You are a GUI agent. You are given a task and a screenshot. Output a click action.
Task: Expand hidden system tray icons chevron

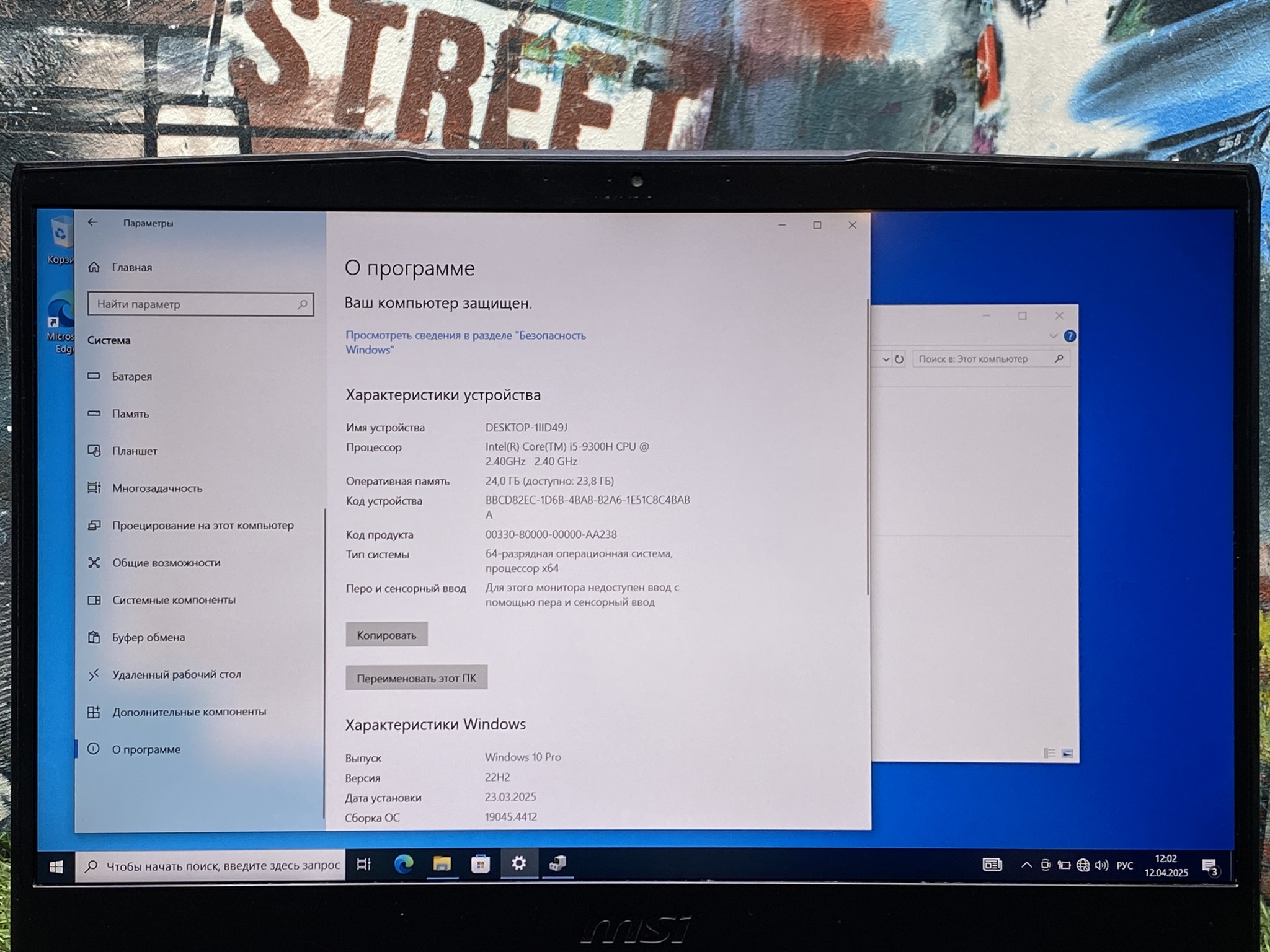1026,865
